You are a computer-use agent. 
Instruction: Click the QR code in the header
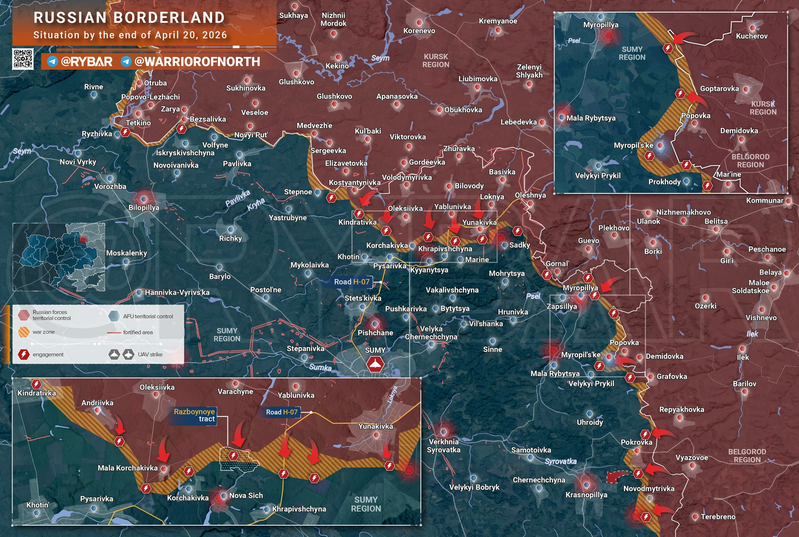[x=22, y=59]
